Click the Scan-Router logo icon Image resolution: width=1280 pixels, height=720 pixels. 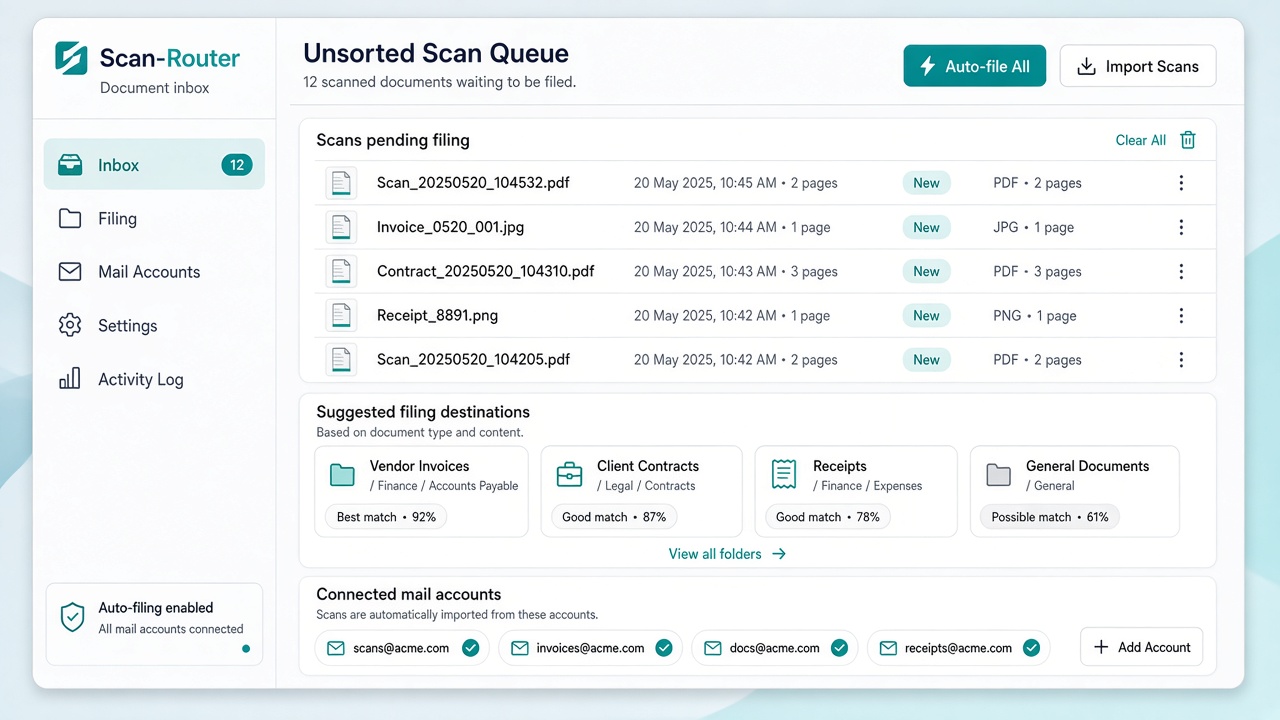[x=72, y=58]
